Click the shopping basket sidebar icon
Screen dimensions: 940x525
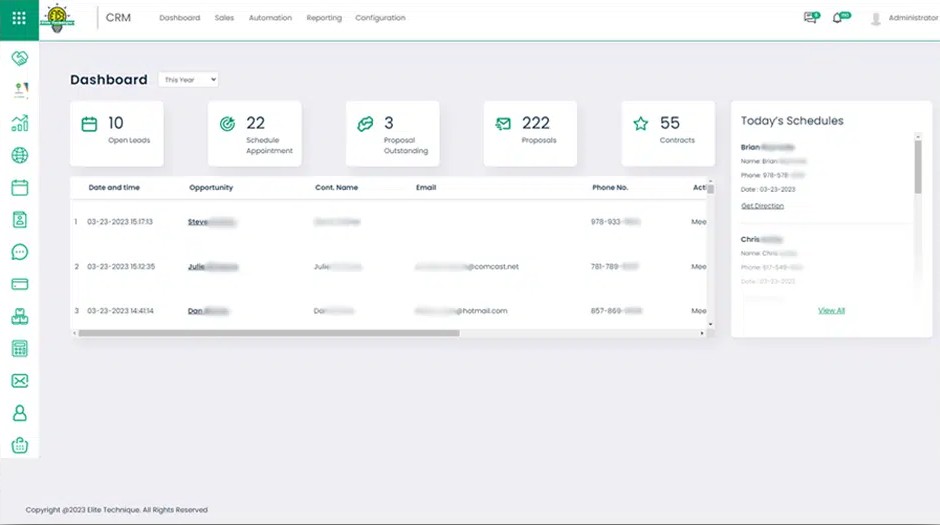pyautogui.click(x=19, y=445)
